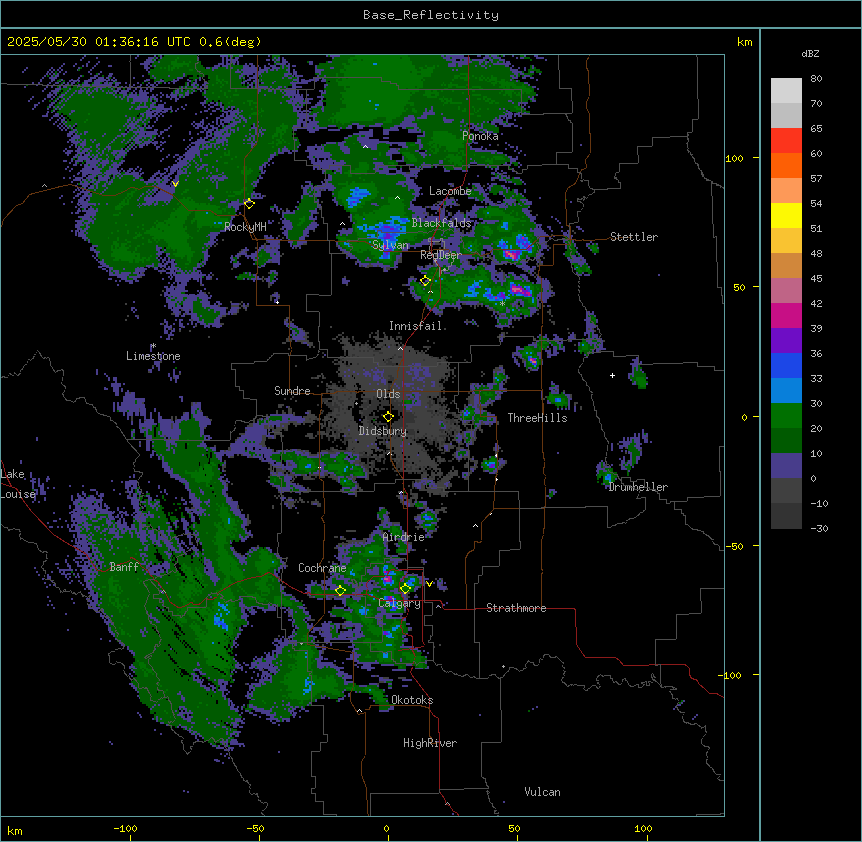Select the yellow V marker east of Calgary
The width and height of the screenshot is (862, 842).
pyautogui.click(x=429, y=584)
